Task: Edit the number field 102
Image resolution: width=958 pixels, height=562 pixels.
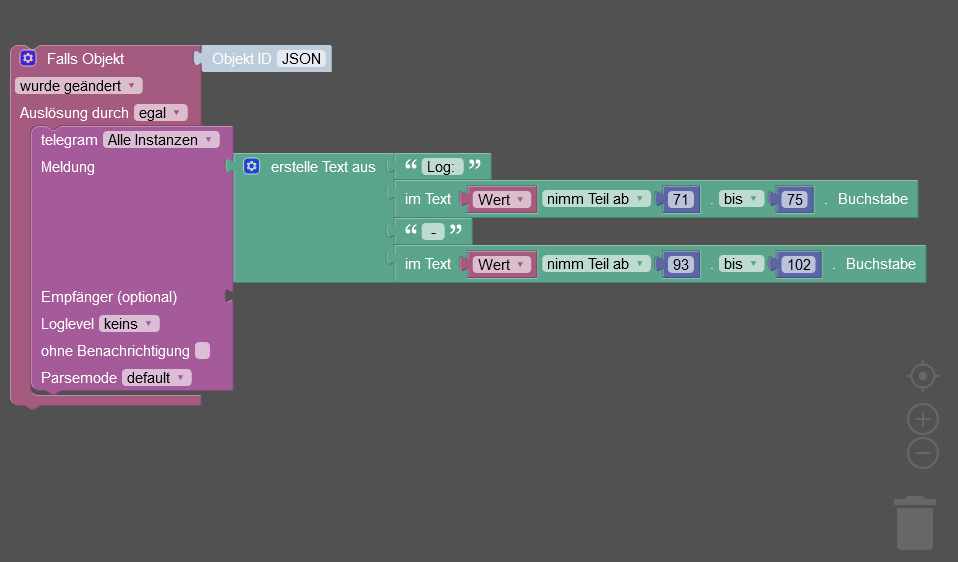Action: 799,264
